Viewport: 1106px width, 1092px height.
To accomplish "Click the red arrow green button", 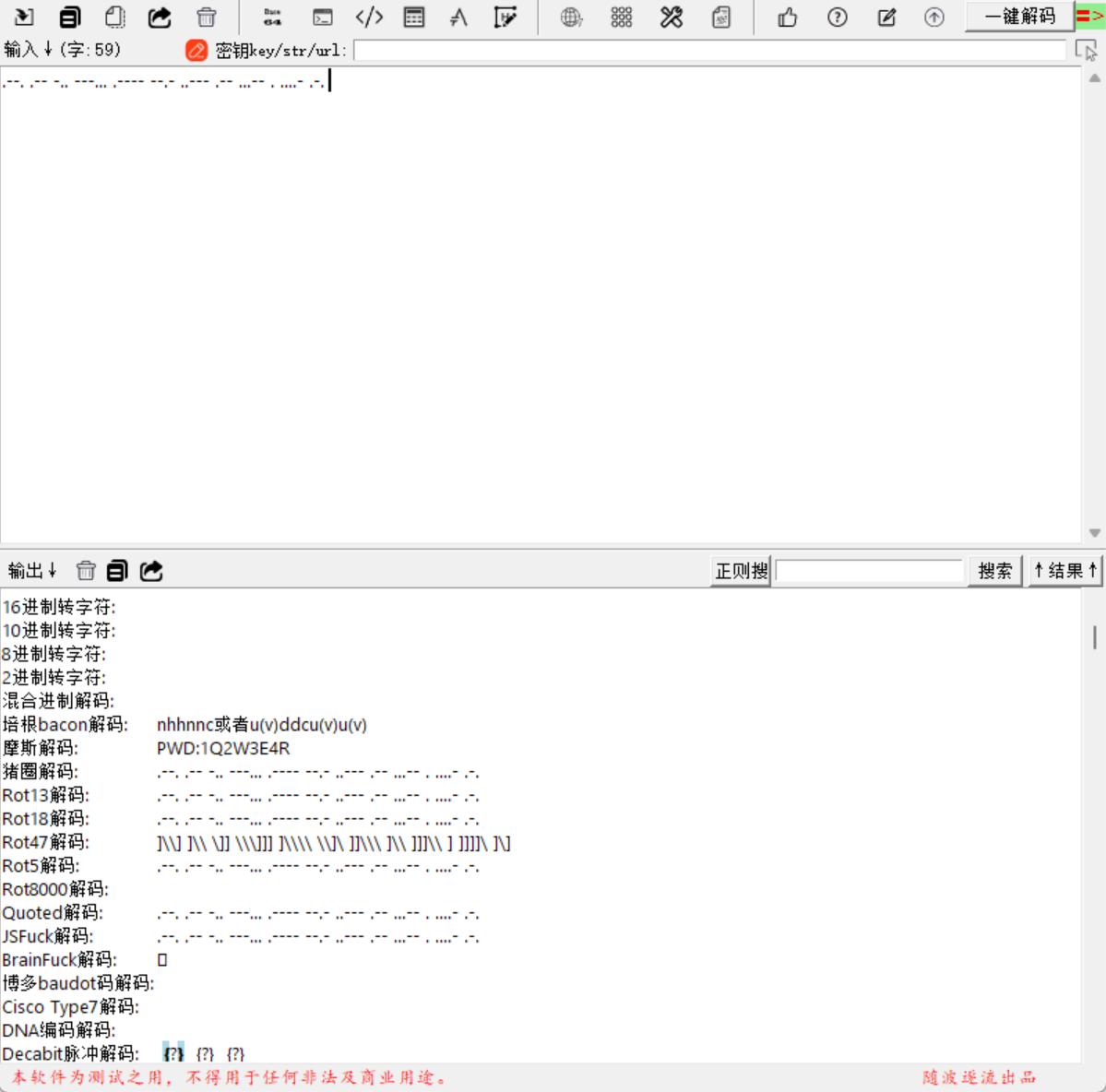I will click(1090, 17).
